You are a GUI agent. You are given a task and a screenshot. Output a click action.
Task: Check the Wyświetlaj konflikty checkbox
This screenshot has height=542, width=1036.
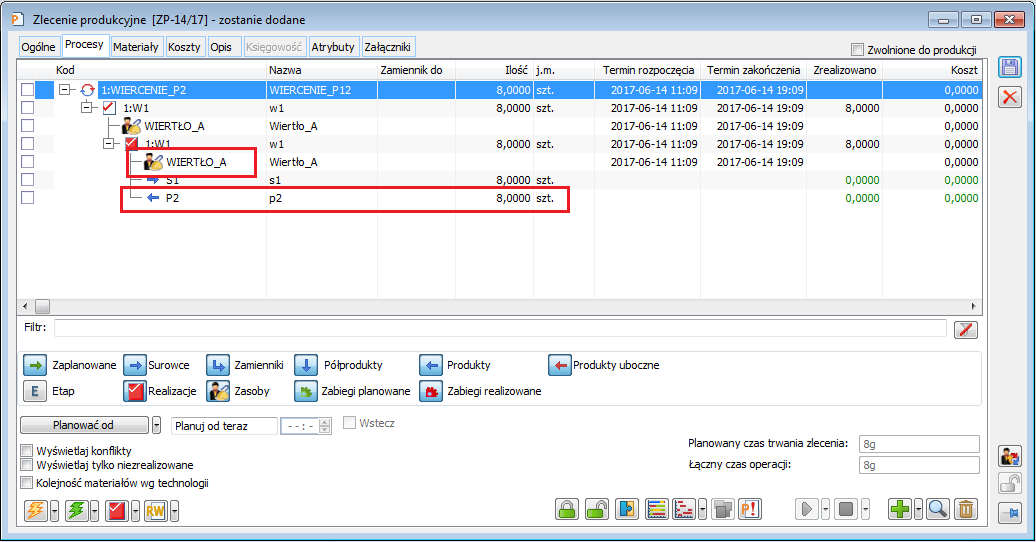[27, 451]
